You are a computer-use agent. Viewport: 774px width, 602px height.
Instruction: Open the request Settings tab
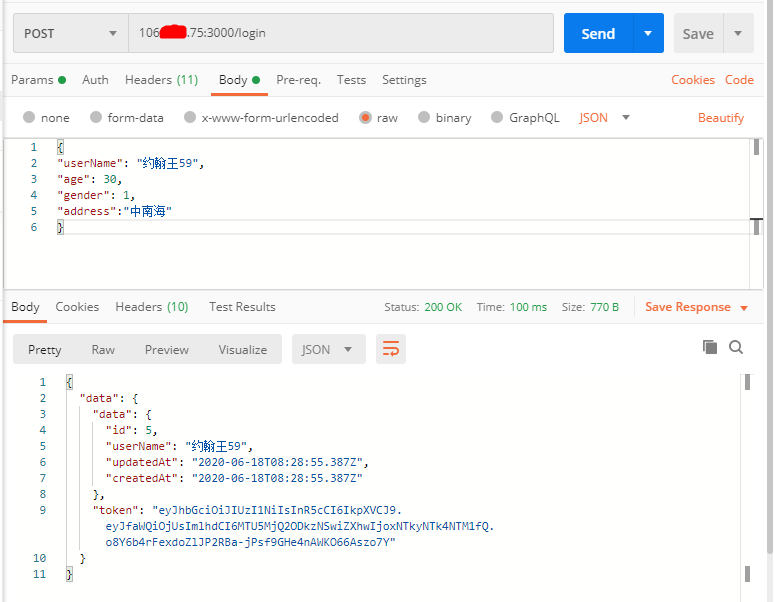[404, 80]
